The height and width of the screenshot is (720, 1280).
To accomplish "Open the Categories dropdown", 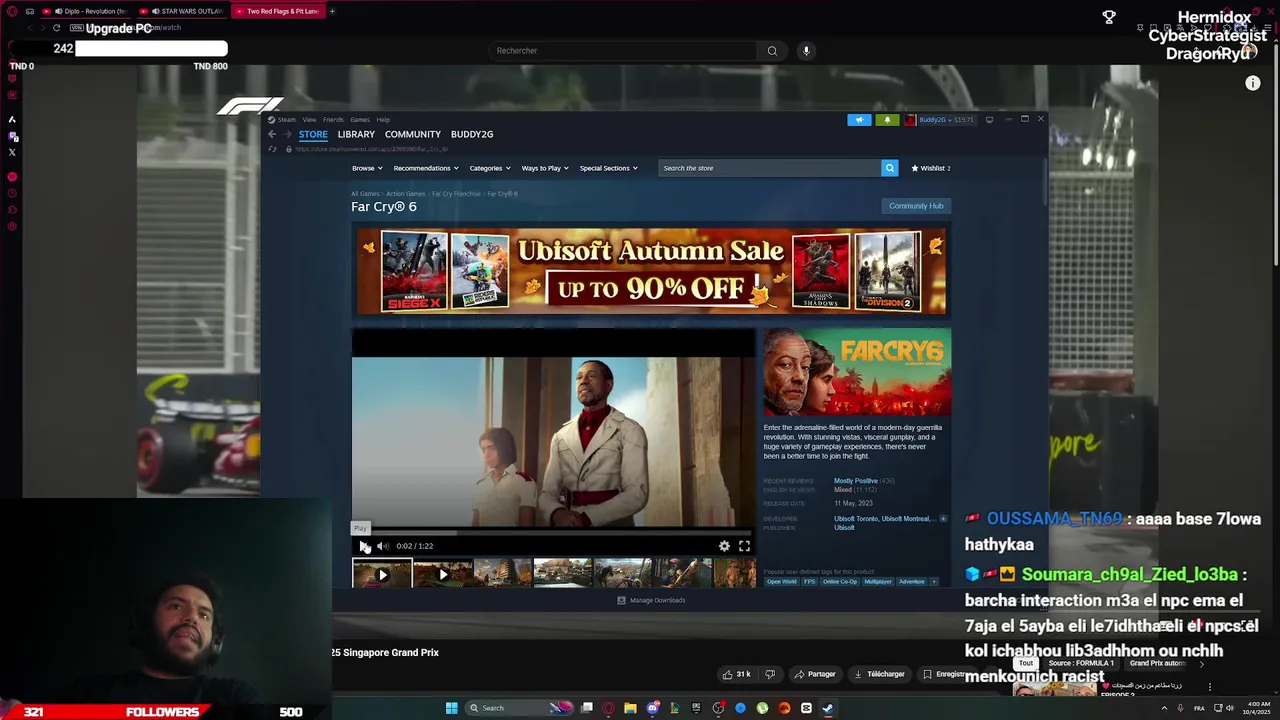I will coord(490,168).
